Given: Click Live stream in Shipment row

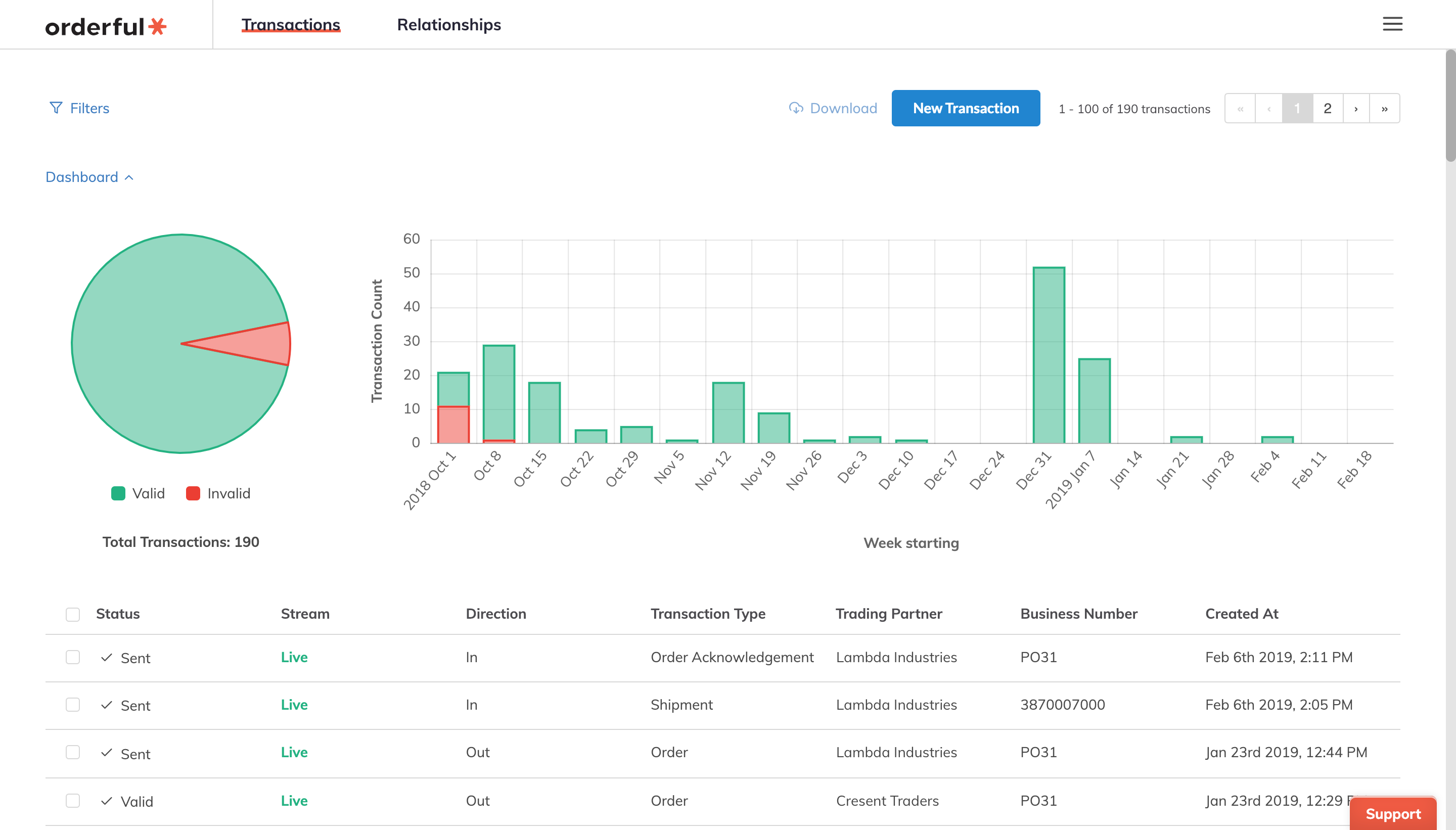Looking at the screenshot, I should [x=294, y=705].
